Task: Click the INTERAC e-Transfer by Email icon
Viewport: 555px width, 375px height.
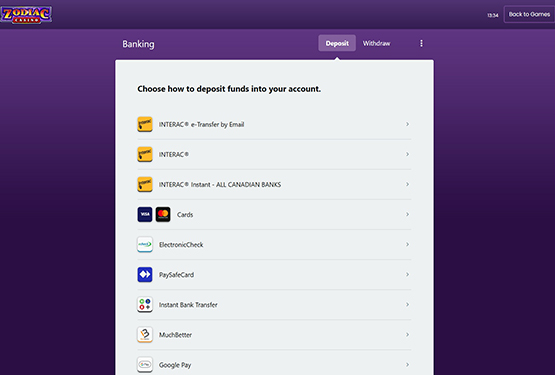Action: (145, 124)
